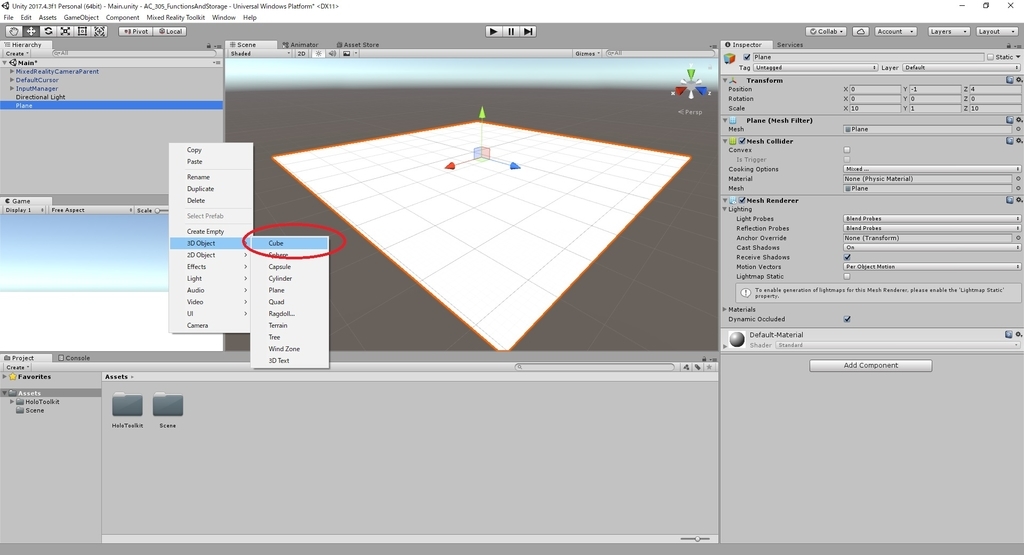Open the GameObject menu

point(81,18)
